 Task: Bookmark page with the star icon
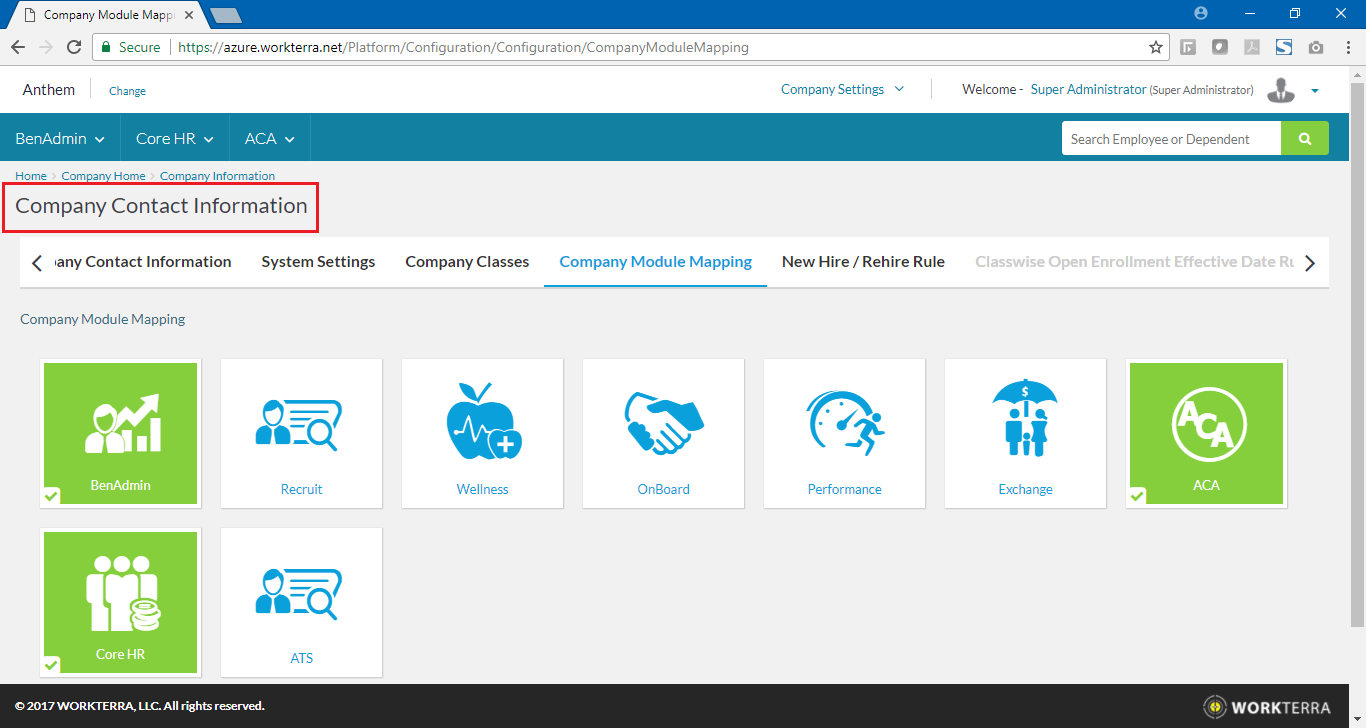[1156, 47]
